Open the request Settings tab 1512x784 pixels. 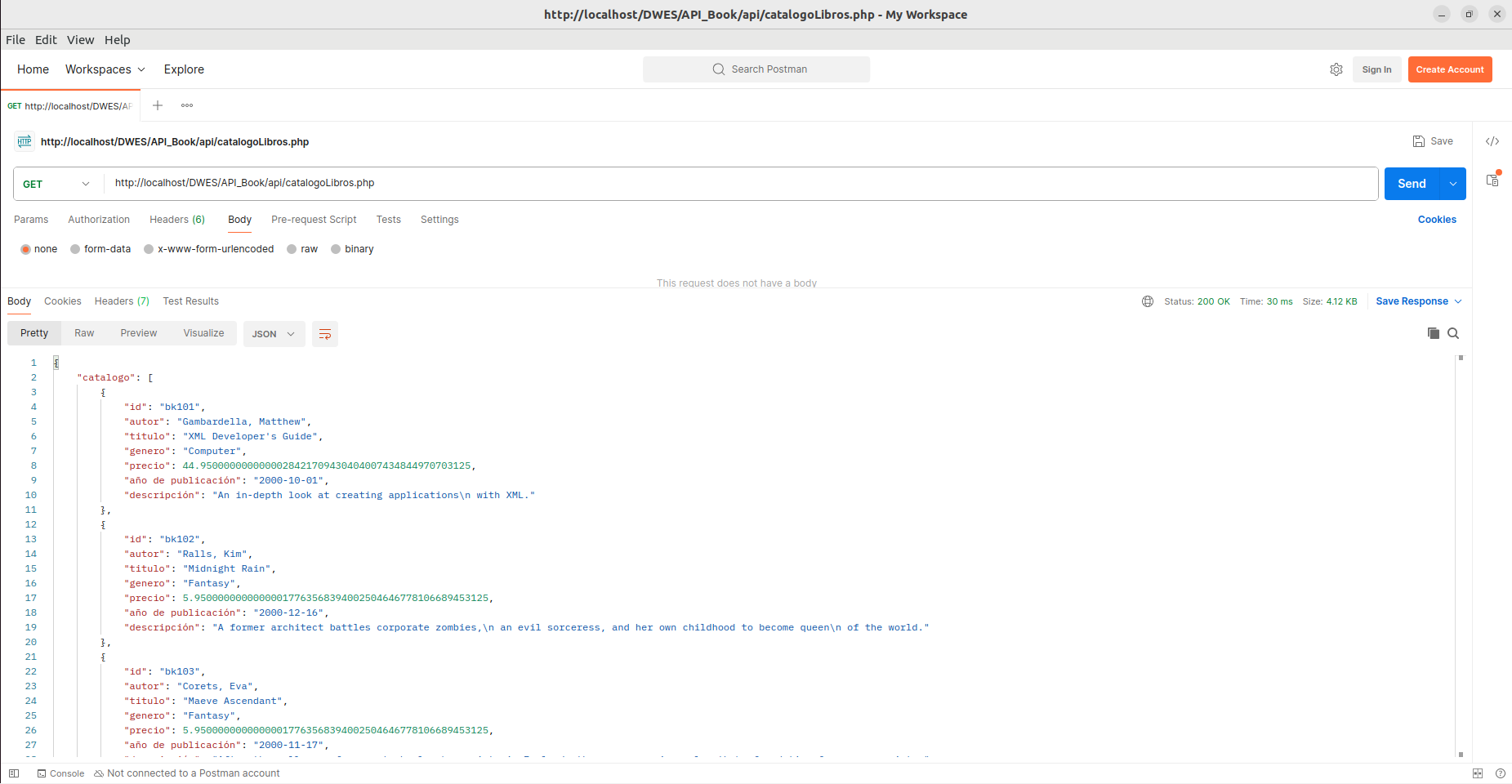tap(439, 220)
